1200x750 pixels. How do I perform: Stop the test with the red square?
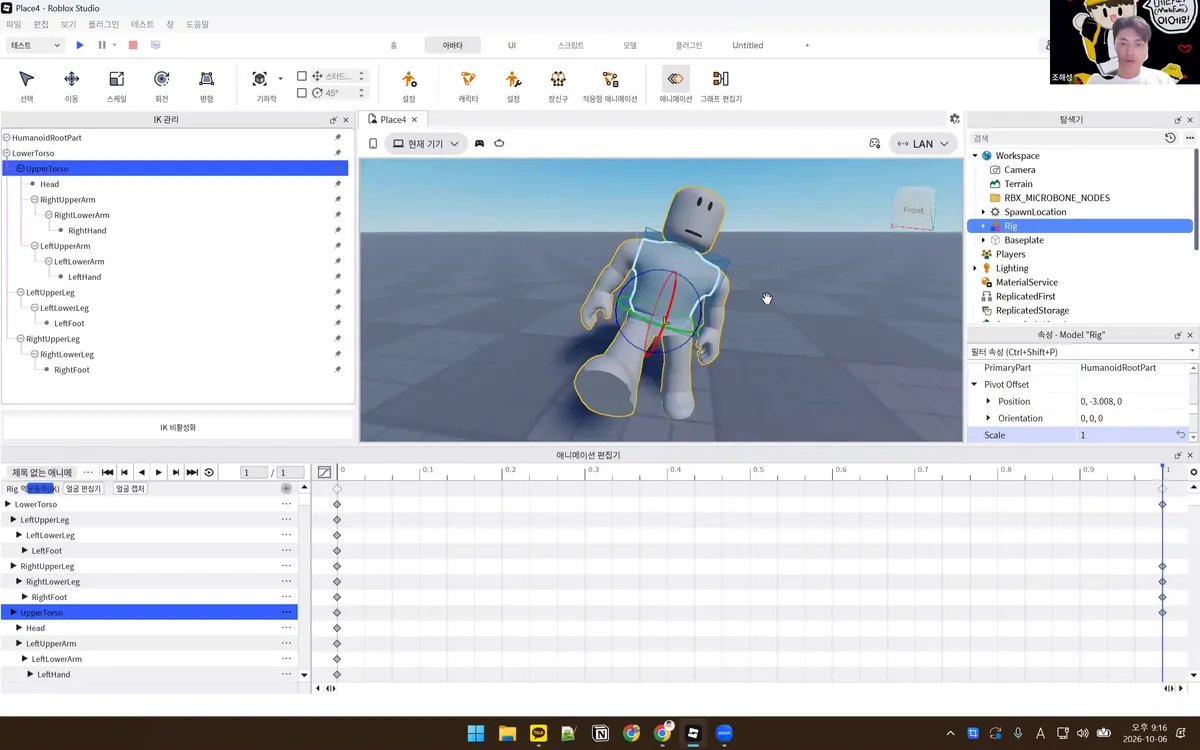pyautogui.click(x=133, y=45)
